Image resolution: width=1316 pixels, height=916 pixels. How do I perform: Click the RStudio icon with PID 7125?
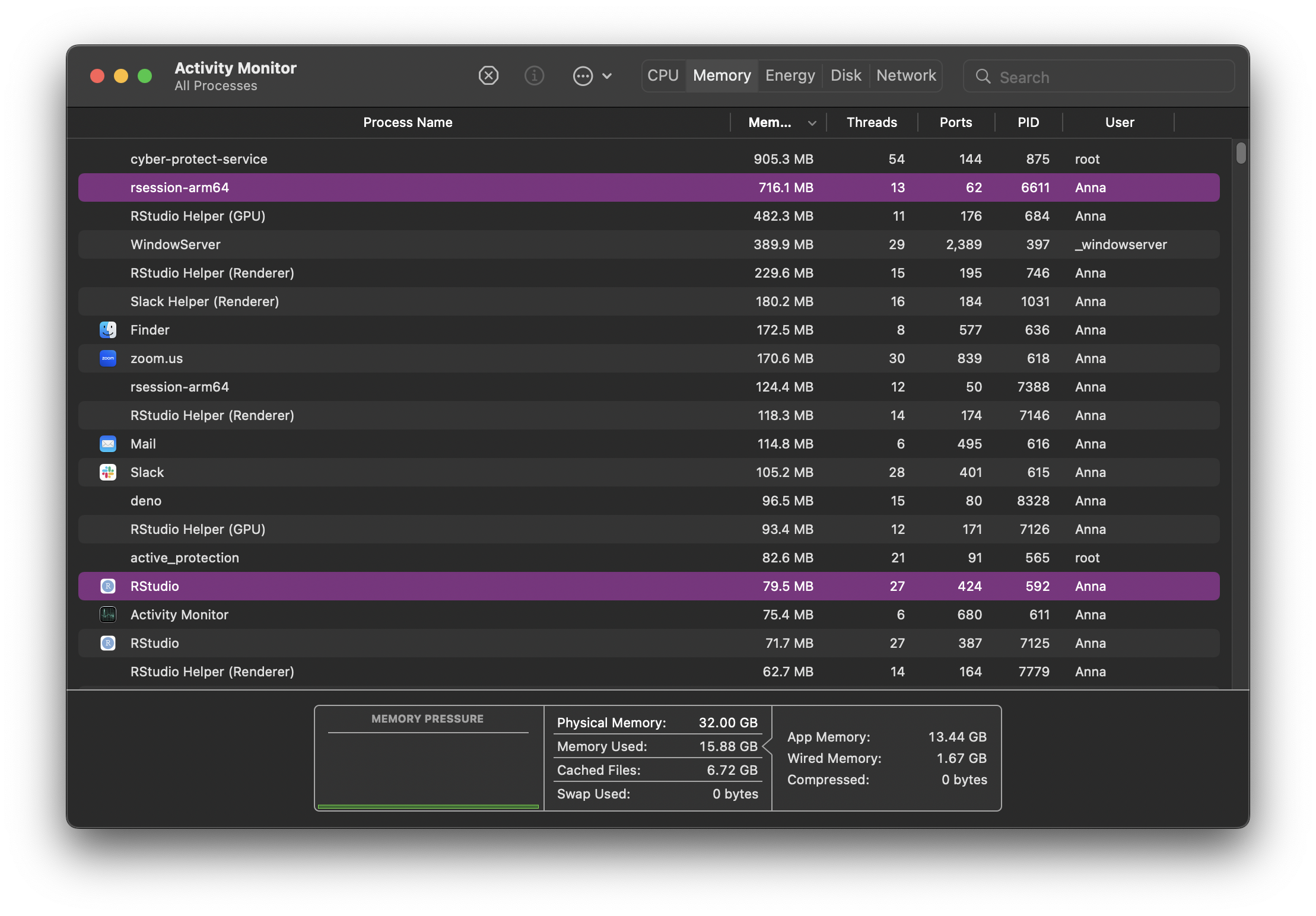tap(108, 643)
